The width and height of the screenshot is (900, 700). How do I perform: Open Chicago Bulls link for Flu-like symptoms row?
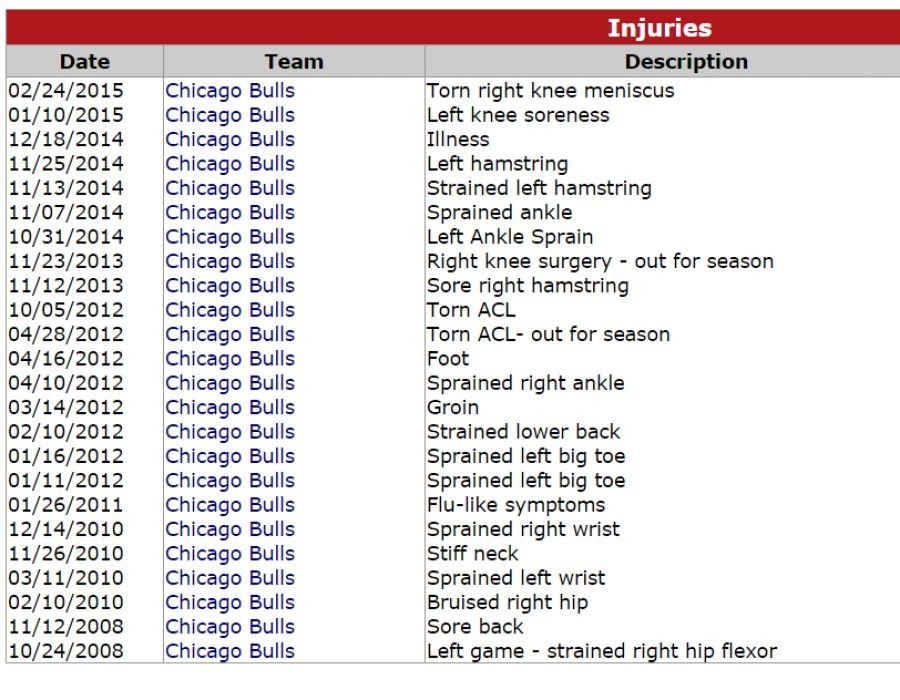pyautogui.click(x=230, y=505)
